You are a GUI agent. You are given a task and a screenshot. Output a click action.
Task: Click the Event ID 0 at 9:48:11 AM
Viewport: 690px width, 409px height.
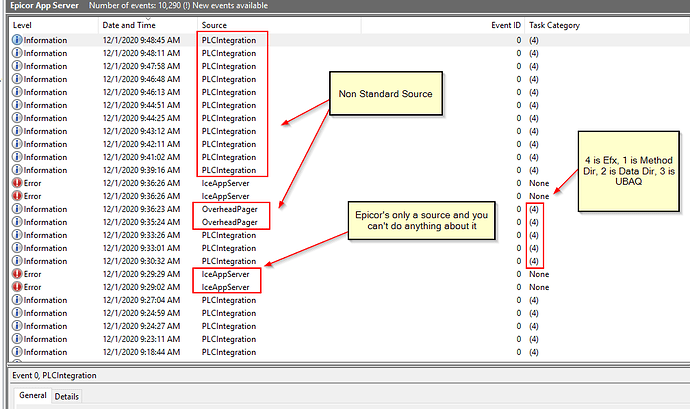519,53
